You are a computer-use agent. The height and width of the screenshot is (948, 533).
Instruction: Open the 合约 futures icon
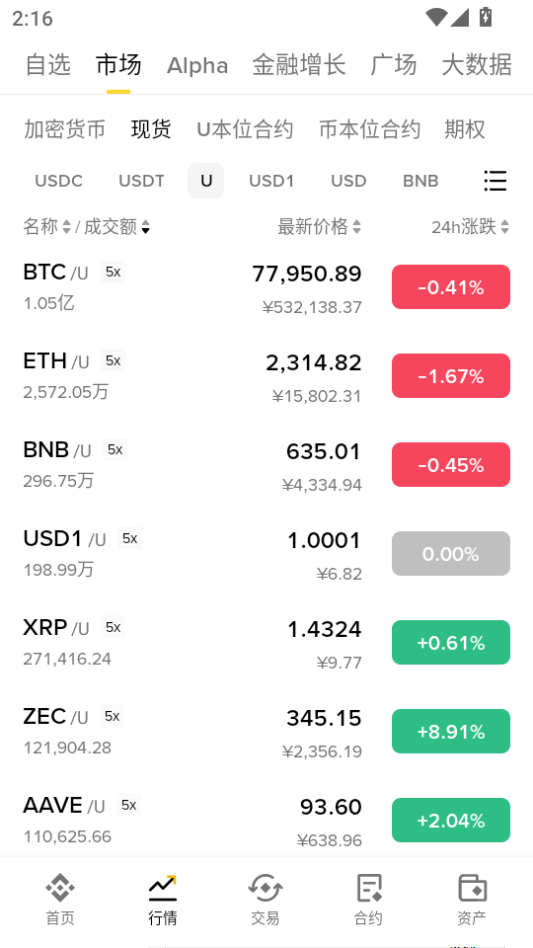click(368, 888)
